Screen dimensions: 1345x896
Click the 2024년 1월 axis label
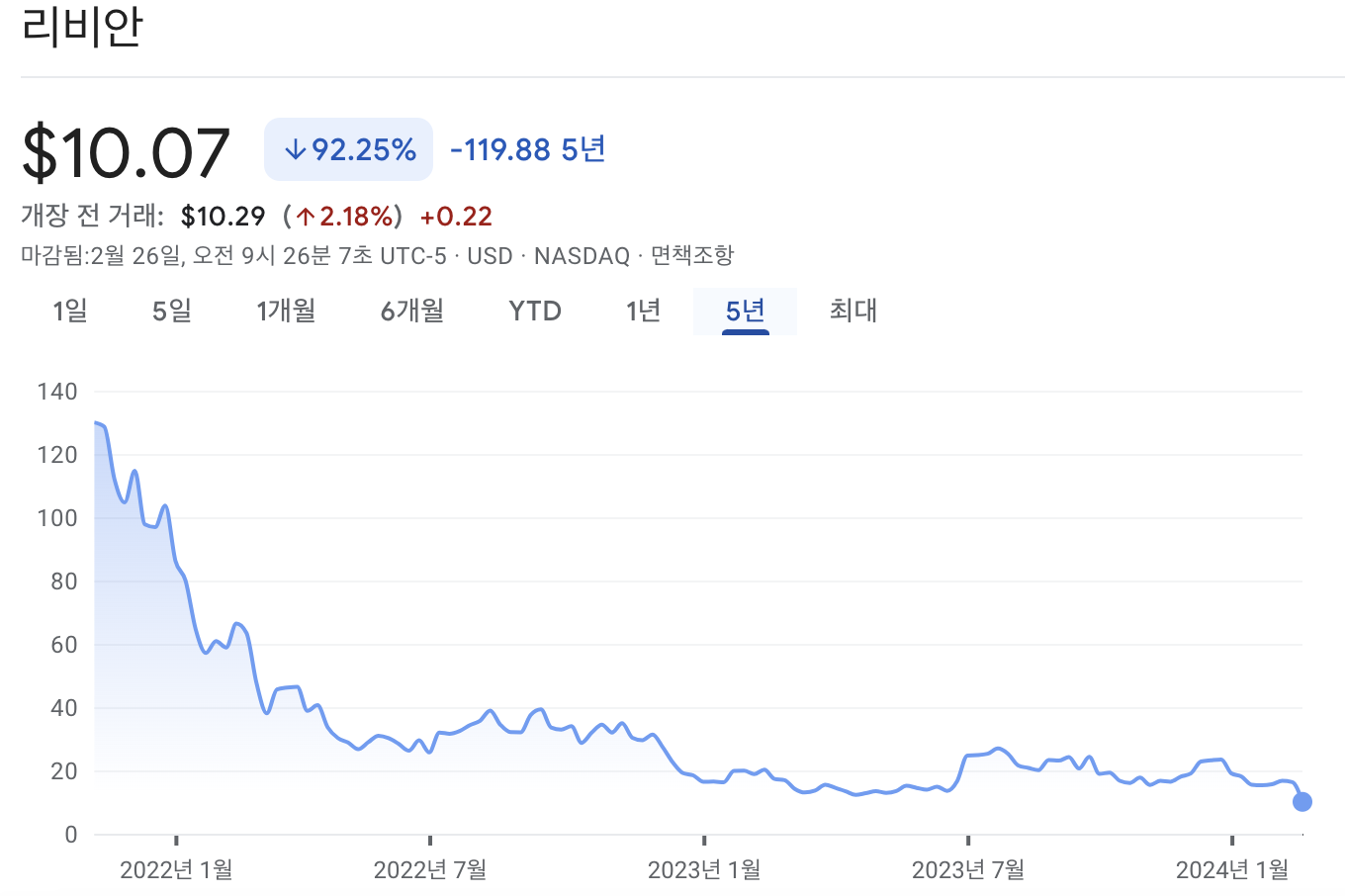[1232, 869]
